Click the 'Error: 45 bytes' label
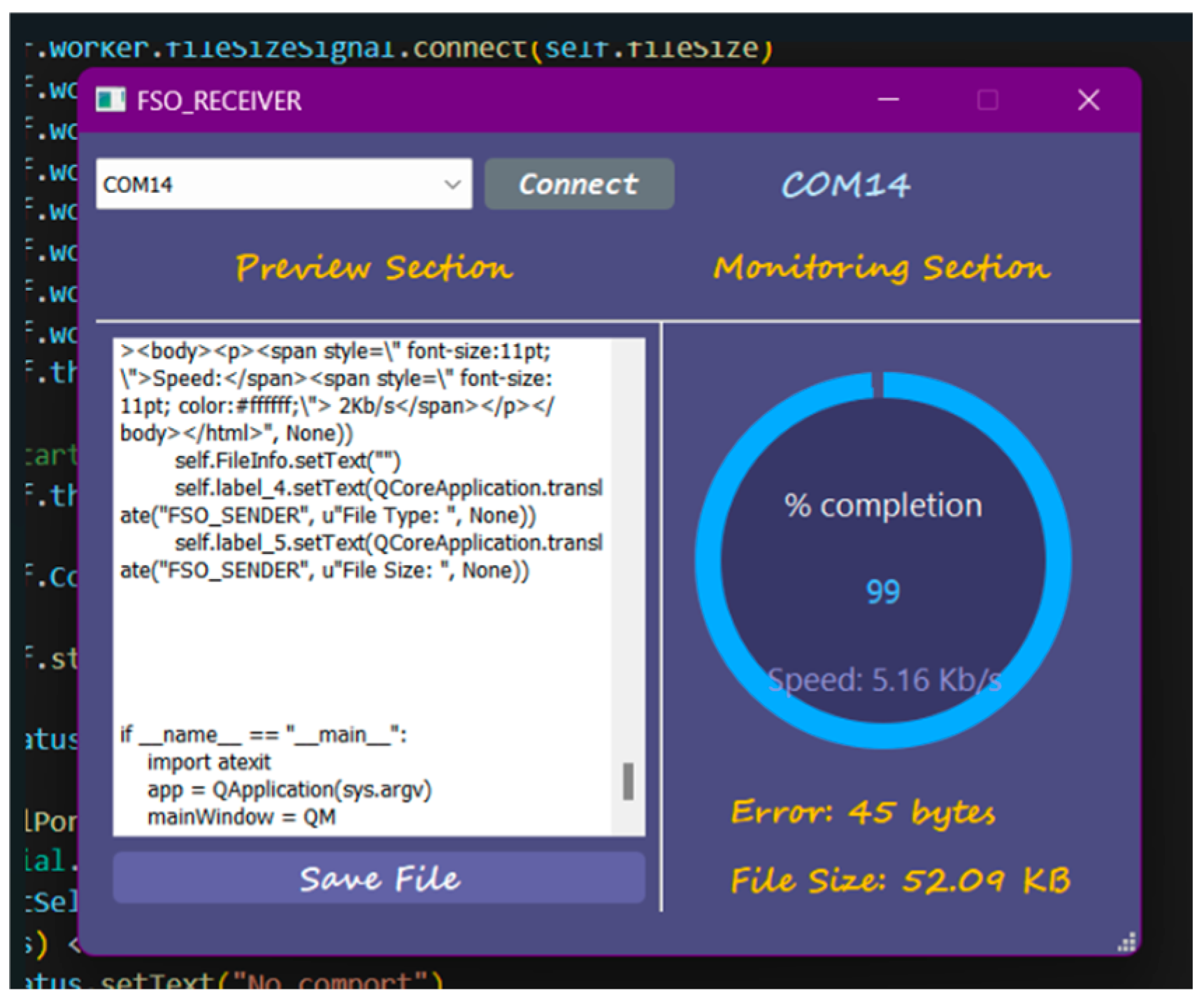The image size is (1204, 1002). 863,812
